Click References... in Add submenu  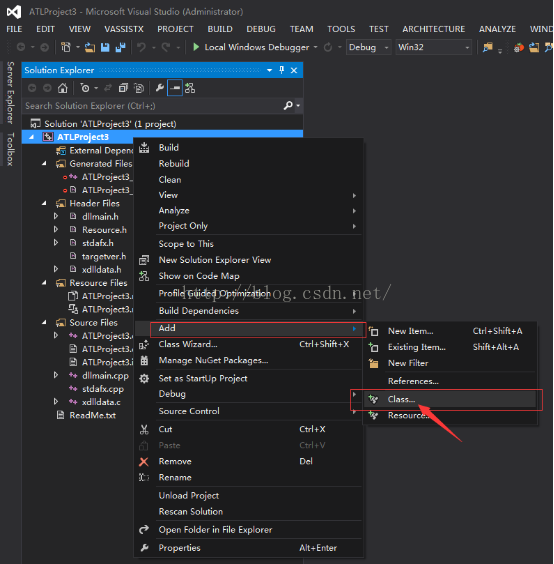click(x=450, y=381)
